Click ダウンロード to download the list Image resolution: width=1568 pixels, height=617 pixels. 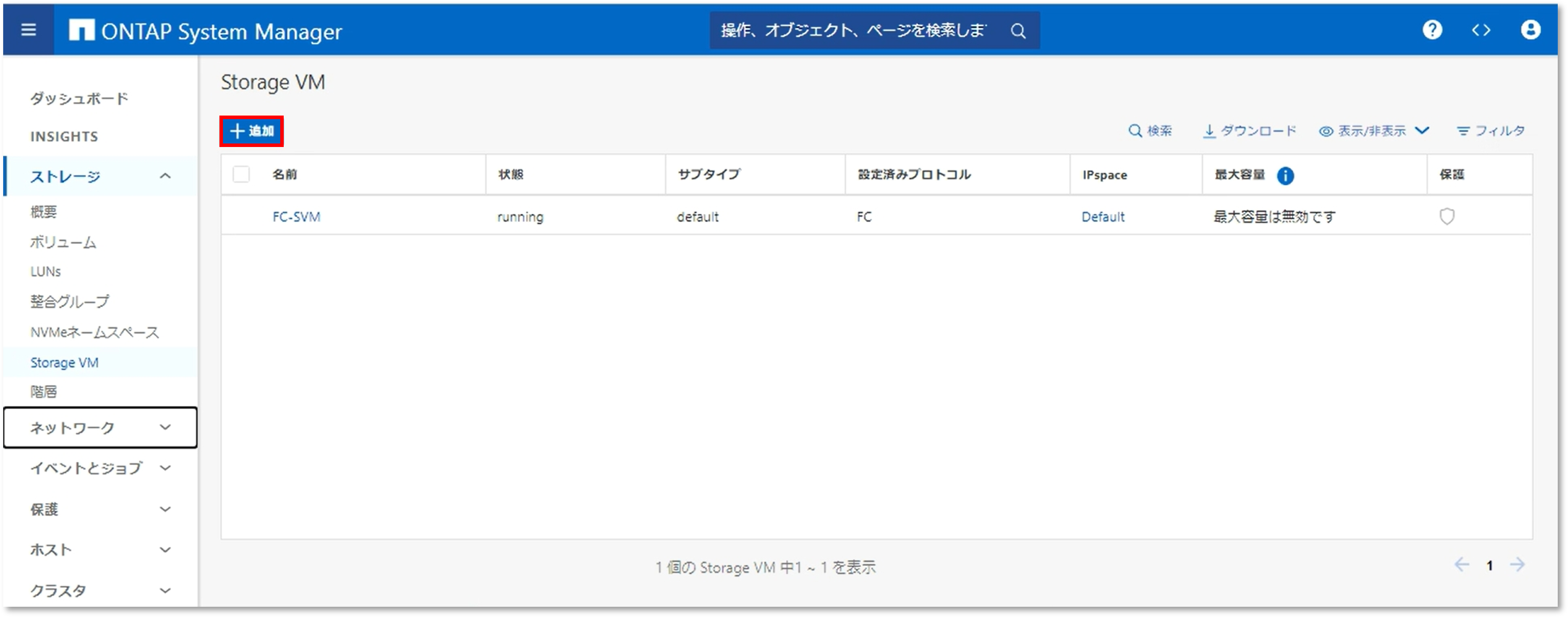pyautogui.click(x=1250, y=131)
